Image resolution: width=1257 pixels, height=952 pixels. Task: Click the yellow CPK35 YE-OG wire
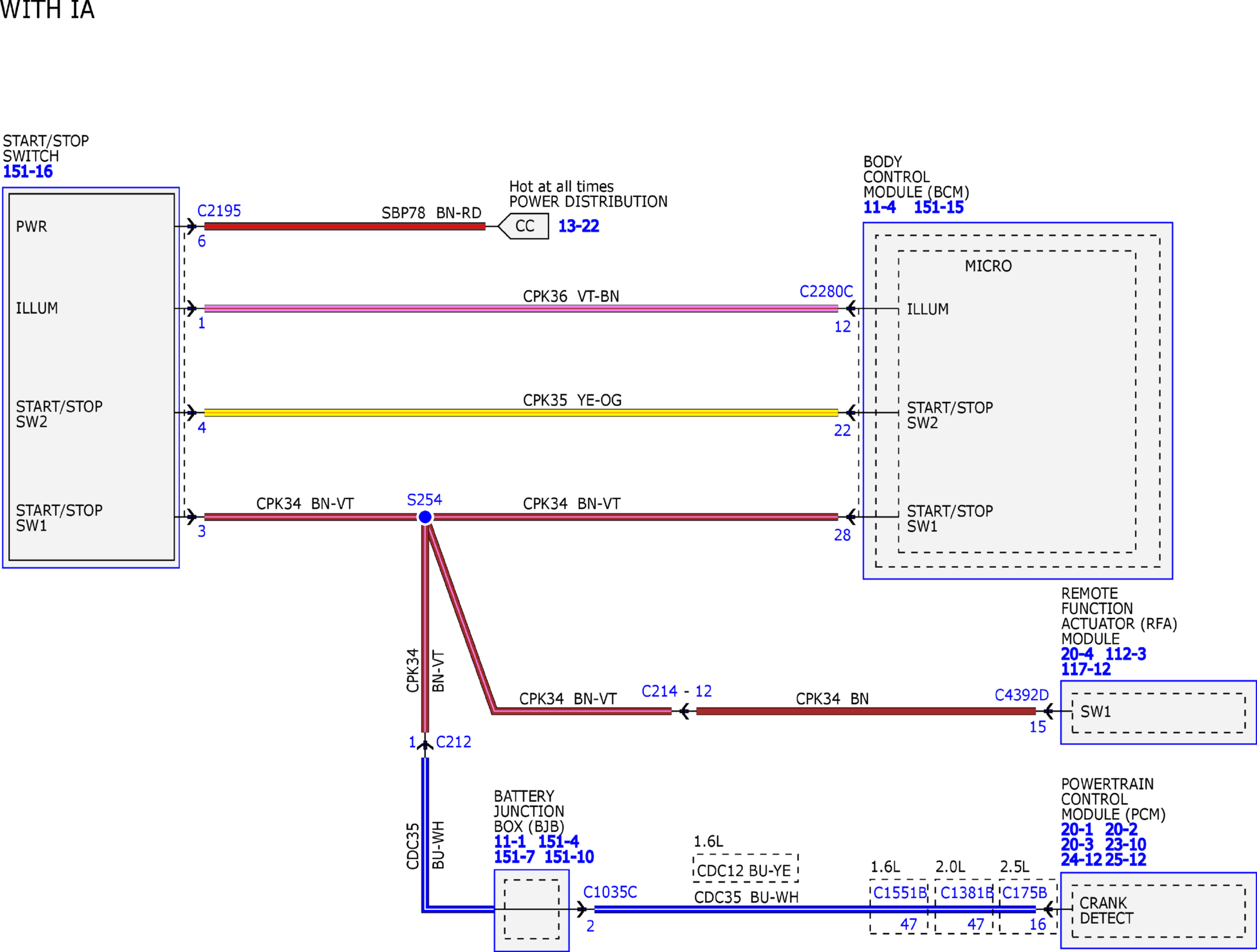[521, 413]
